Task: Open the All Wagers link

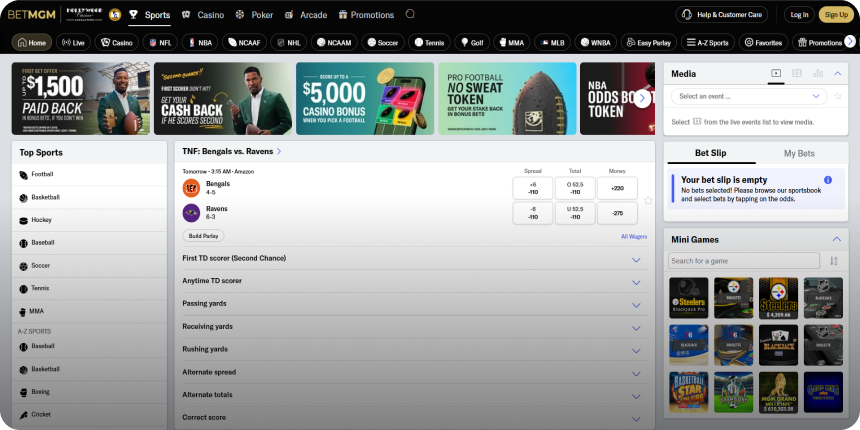Action: [633, 237]
